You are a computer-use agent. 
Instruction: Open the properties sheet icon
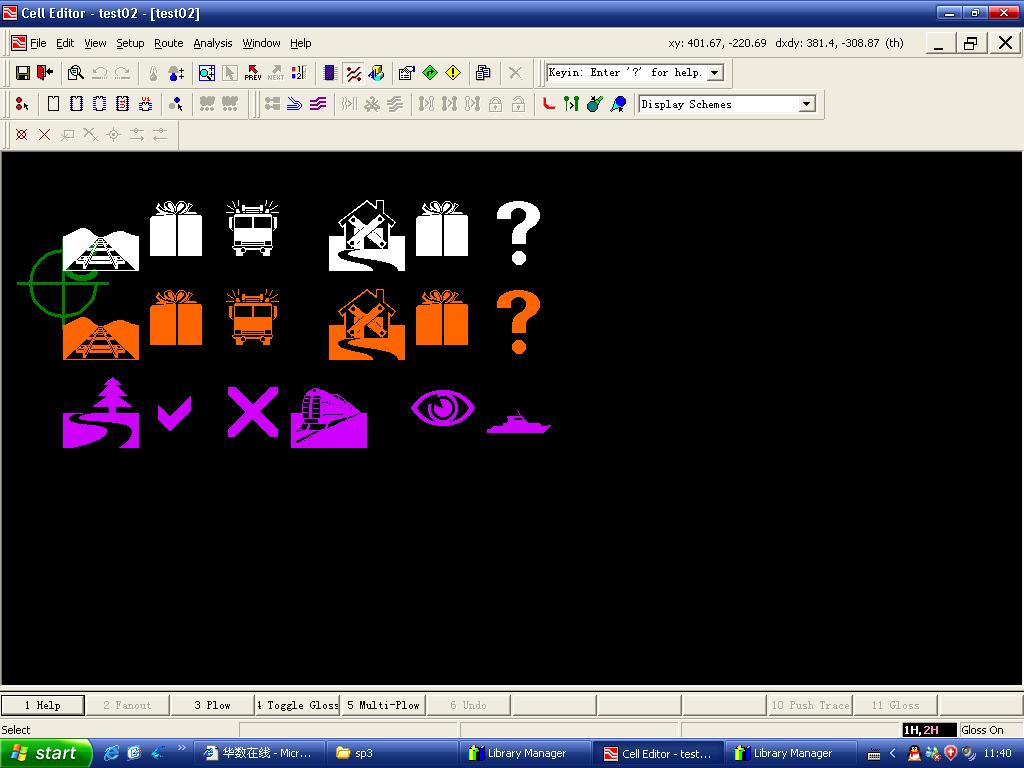coord(406,73)
